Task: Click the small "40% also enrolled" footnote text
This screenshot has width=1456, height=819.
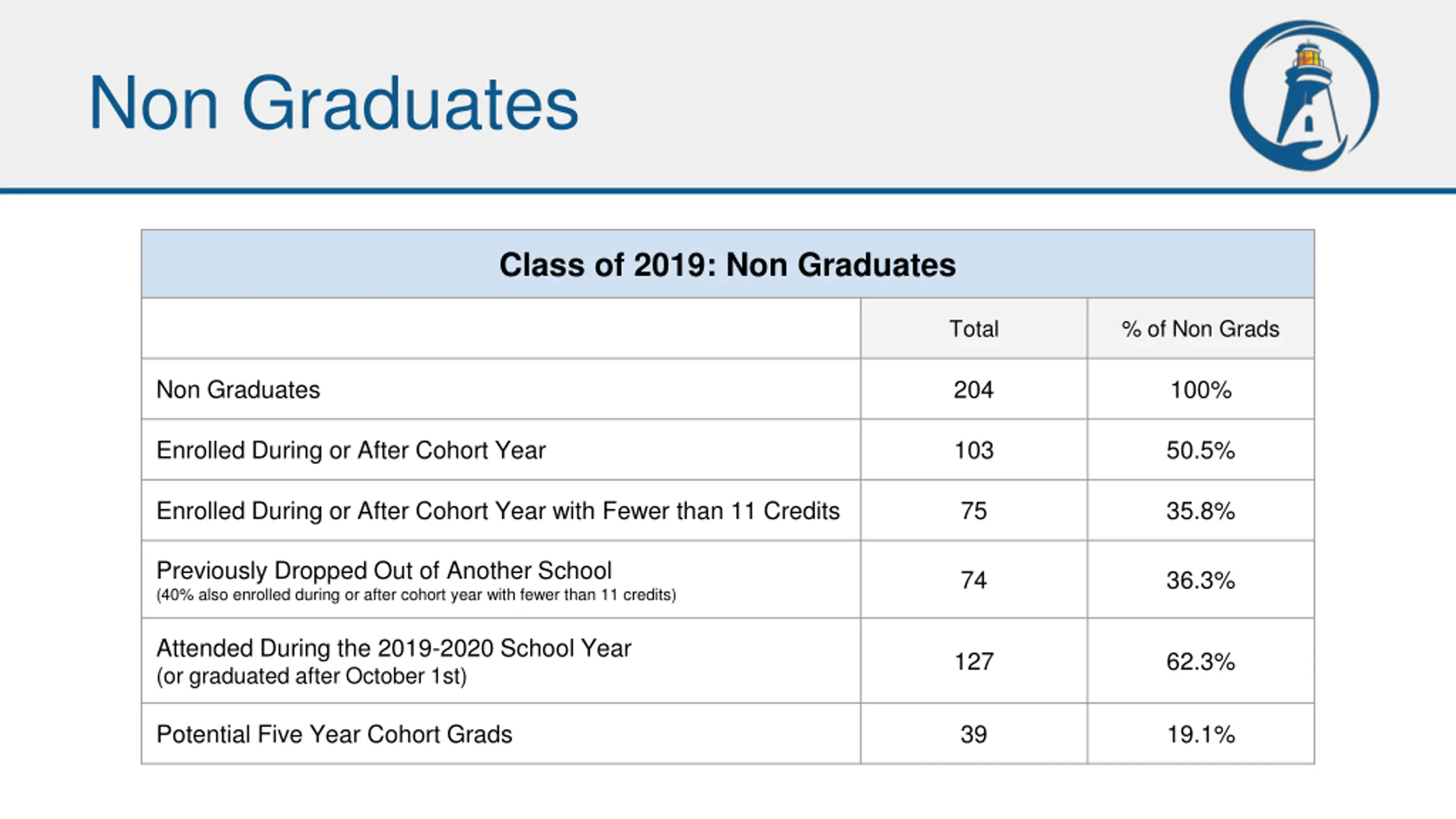Action: (x=416, y=595)
